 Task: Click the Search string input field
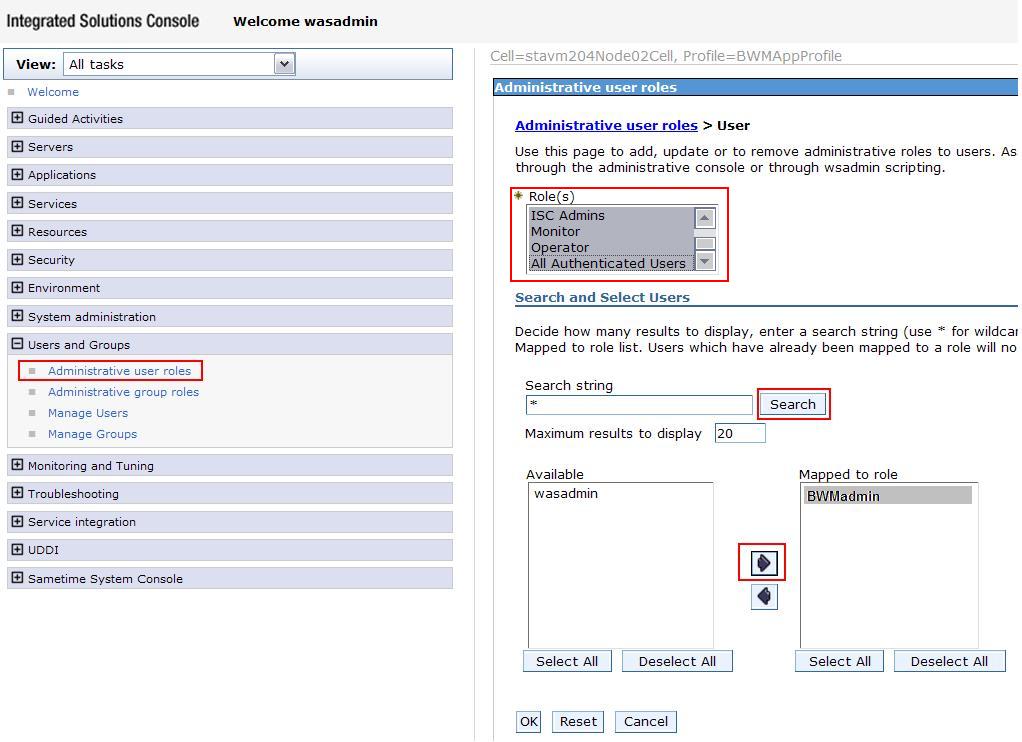[639, 404]
